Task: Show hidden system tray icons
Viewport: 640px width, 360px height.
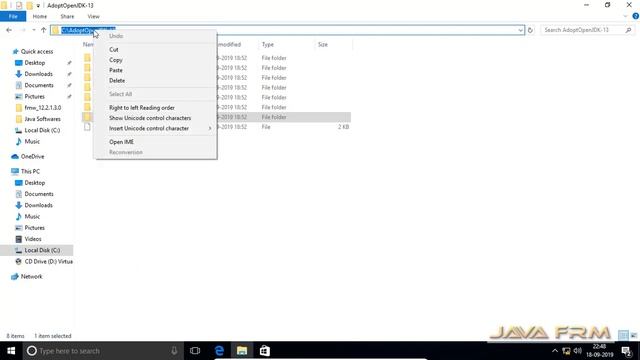Action: click(x=555, y=351)
